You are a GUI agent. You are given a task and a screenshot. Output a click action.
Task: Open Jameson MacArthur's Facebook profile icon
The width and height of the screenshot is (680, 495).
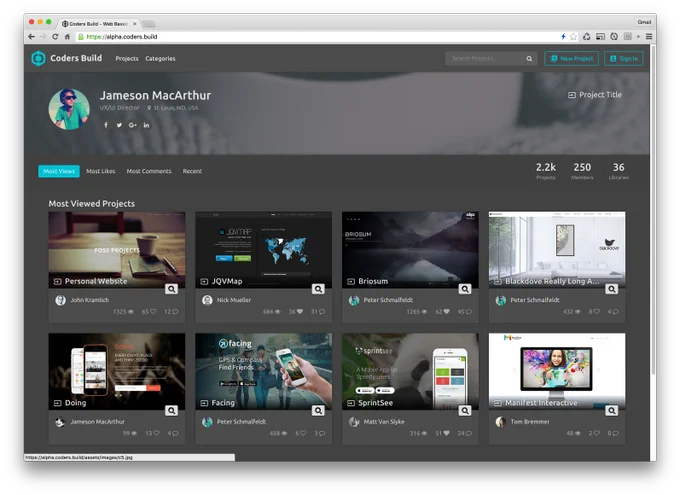click(106, 125)
